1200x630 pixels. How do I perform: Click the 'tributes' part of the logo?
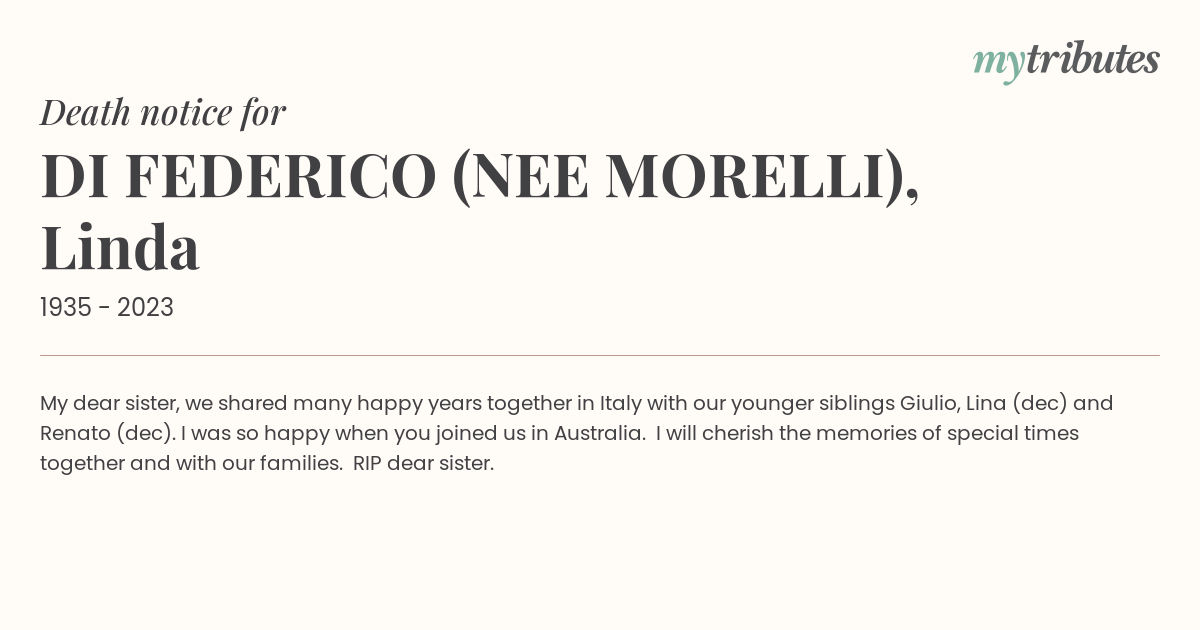(x=1093, y=59)
